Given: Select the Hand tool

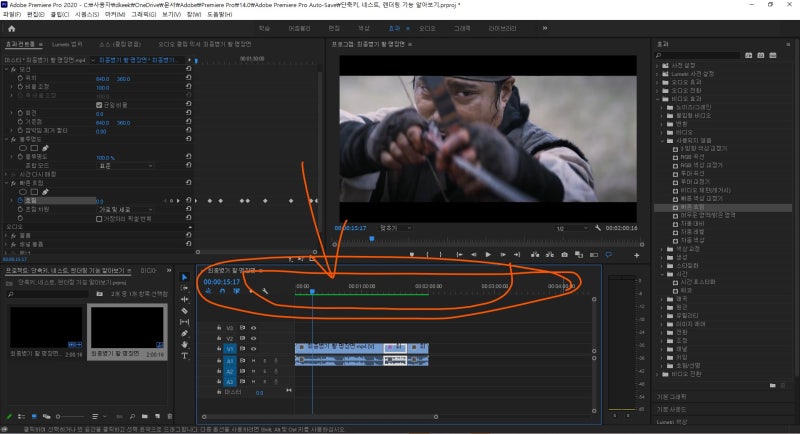Looking at the screenshot, I should tap(185, 345).
